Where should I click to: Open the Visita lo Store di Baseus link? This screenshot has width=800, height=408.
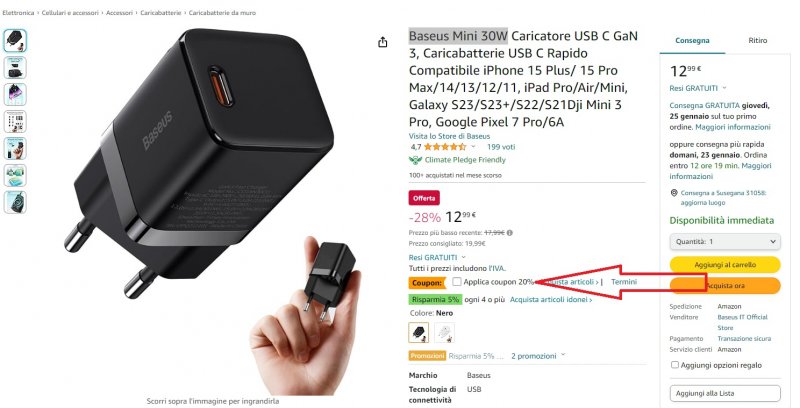click(449, 136)
